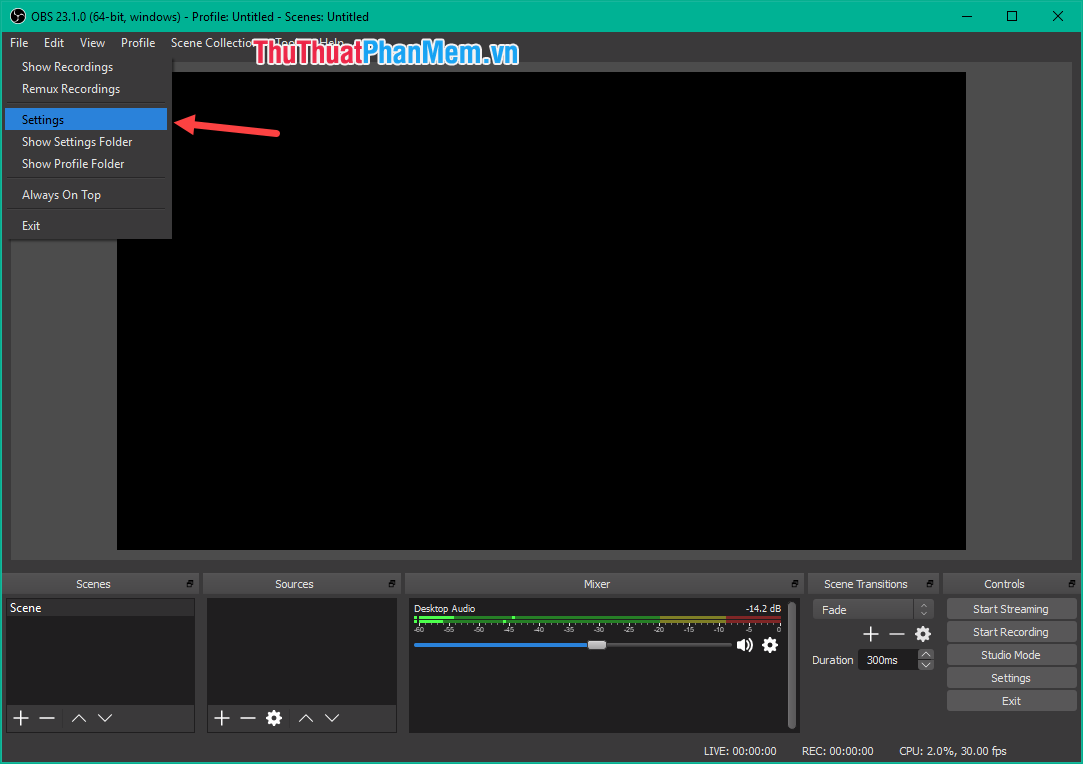Adjust the Desktop Audio volume slider
Image resolution: width=1083 pixels, height=764 pixels.
pos(597,644)
